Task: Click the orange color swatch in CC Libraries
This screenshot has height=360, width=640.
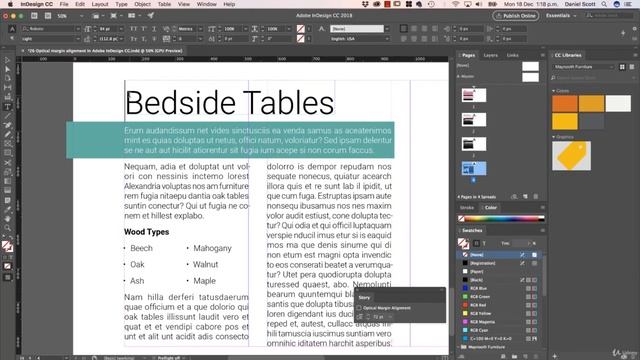Action: click(564, 104)
